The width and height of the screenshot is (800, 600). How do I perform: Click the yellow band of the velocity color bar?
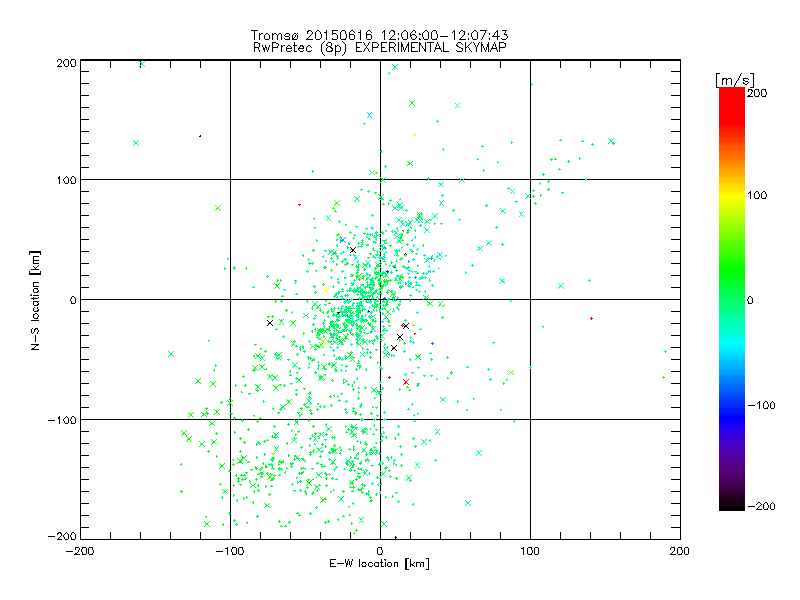click(732, 195)
